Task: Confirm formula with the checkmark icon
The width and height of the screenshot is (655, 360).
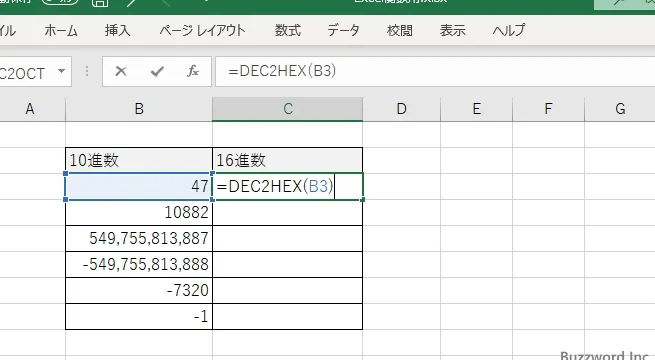Action: [157, 71]
